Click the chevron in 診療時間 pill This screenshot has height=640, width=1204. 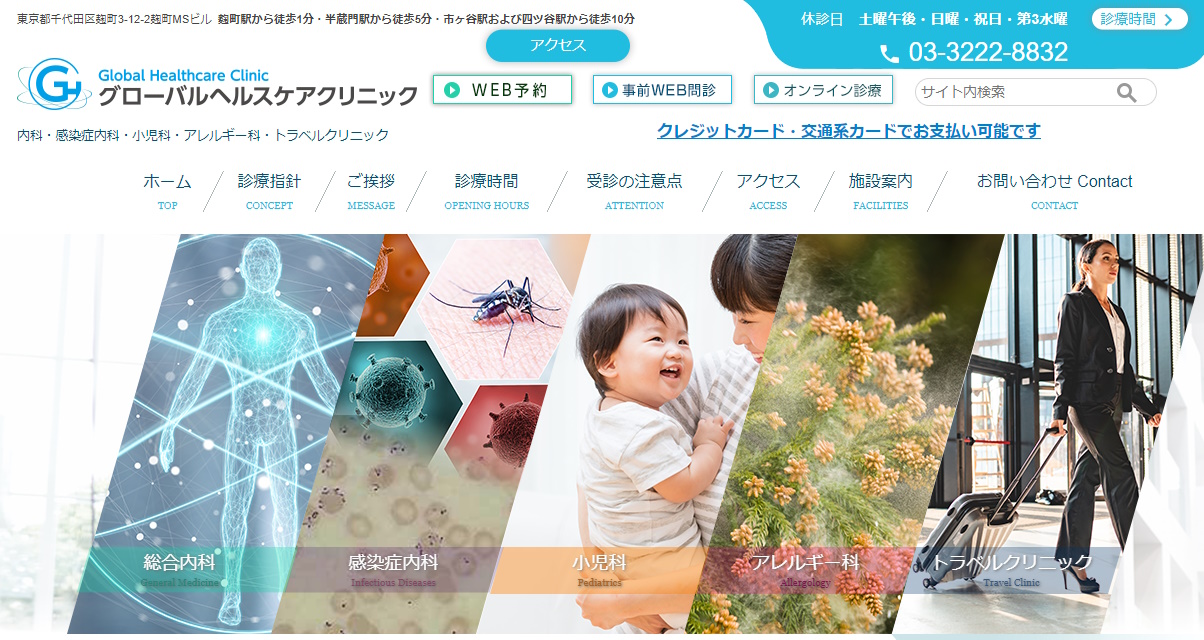pos(1169,19)
